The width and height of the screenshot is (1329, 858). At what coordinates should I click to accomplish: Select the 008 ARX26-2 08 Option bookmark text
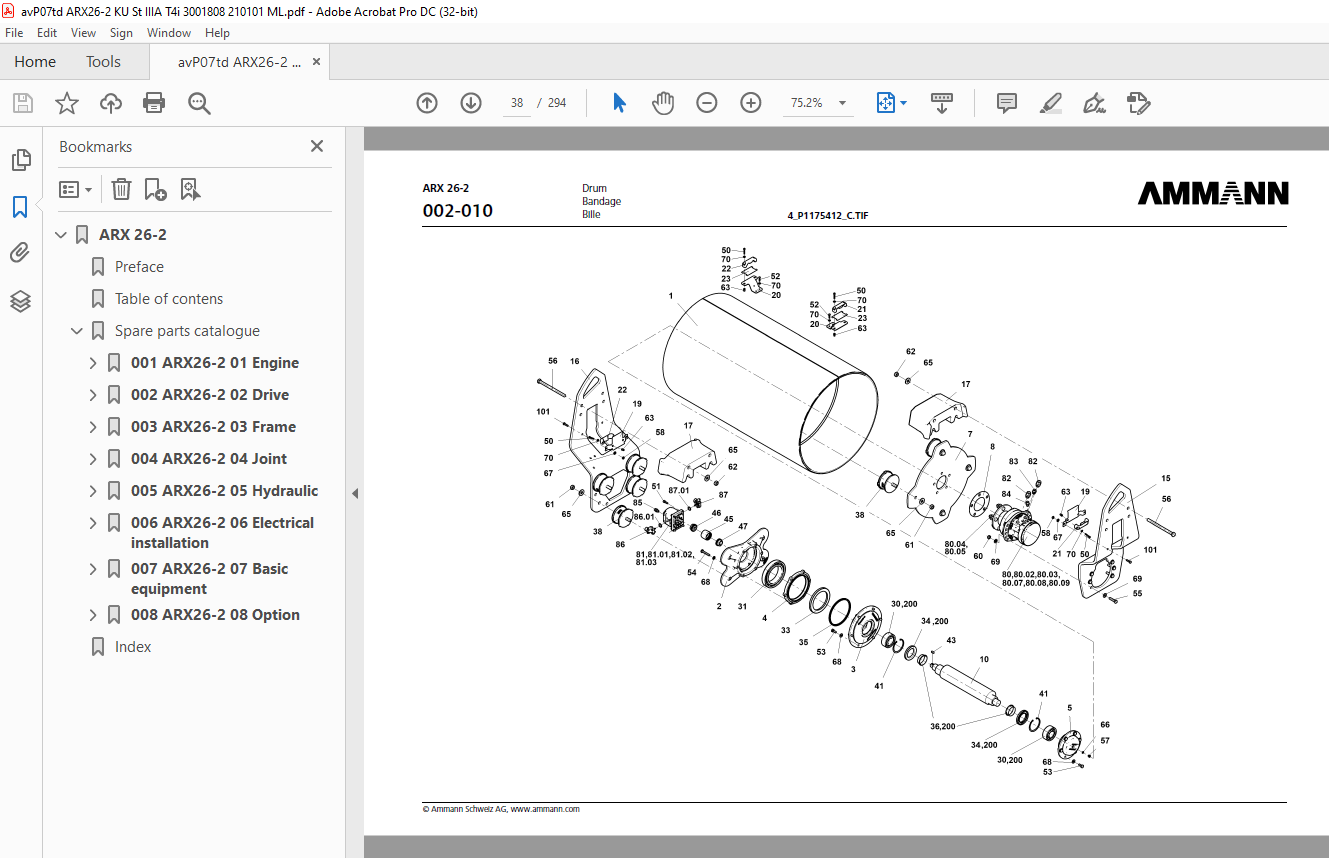(x=215, y=615)
